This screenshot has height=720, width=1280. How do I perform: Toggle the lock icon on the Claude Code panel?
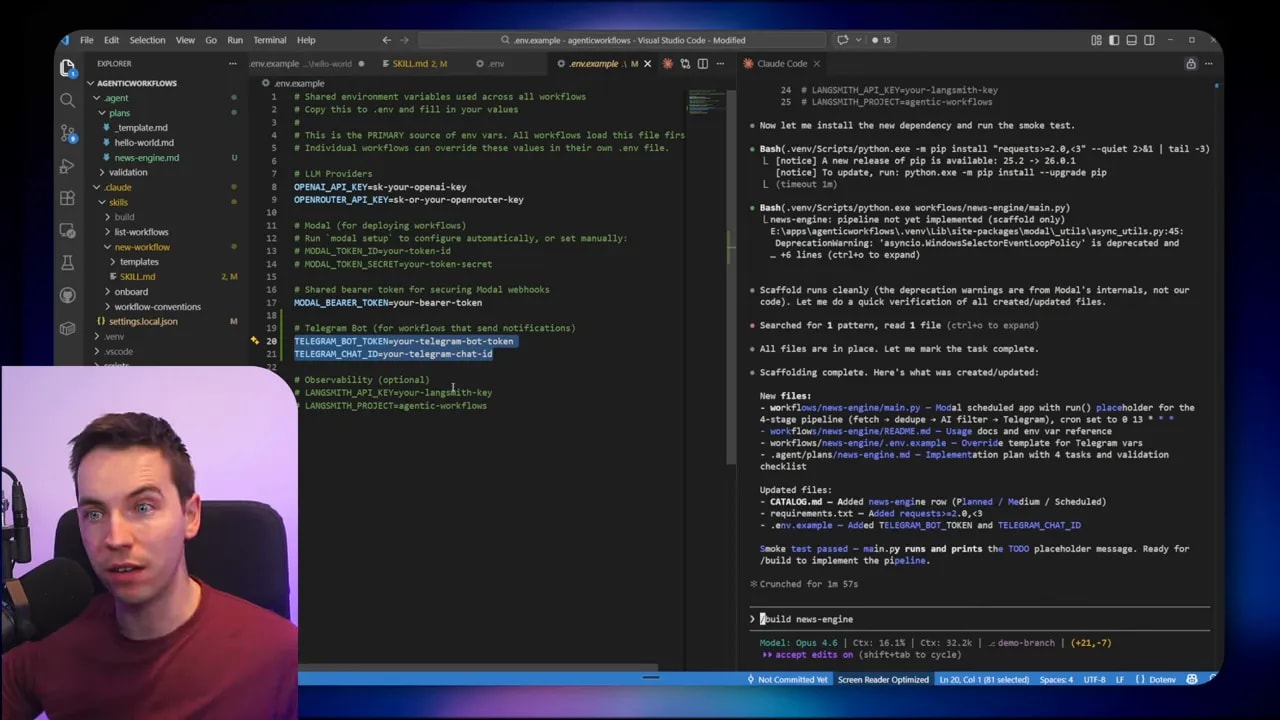pos(1190,63)
